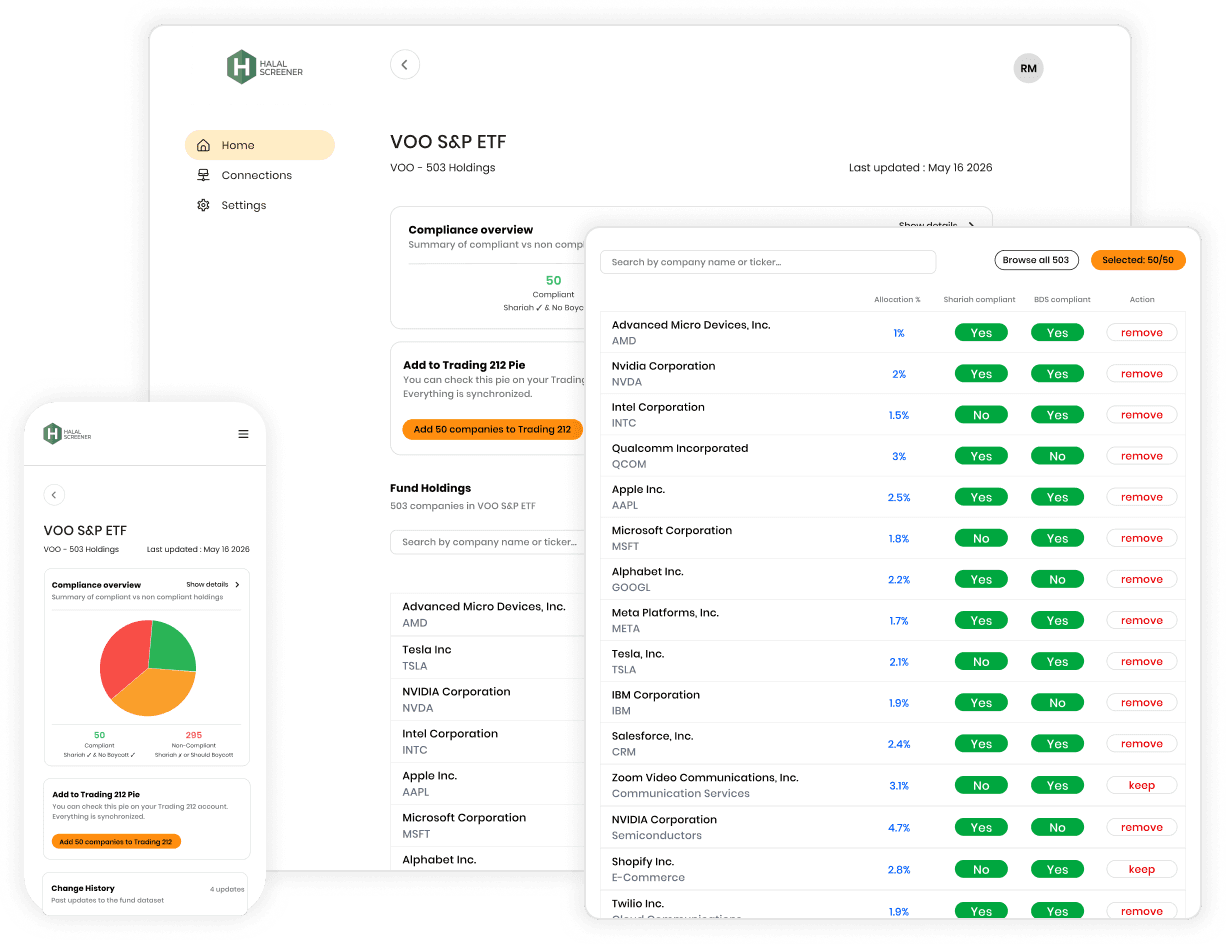Click the Halal Screener logo in desktop window

[265, 67]
